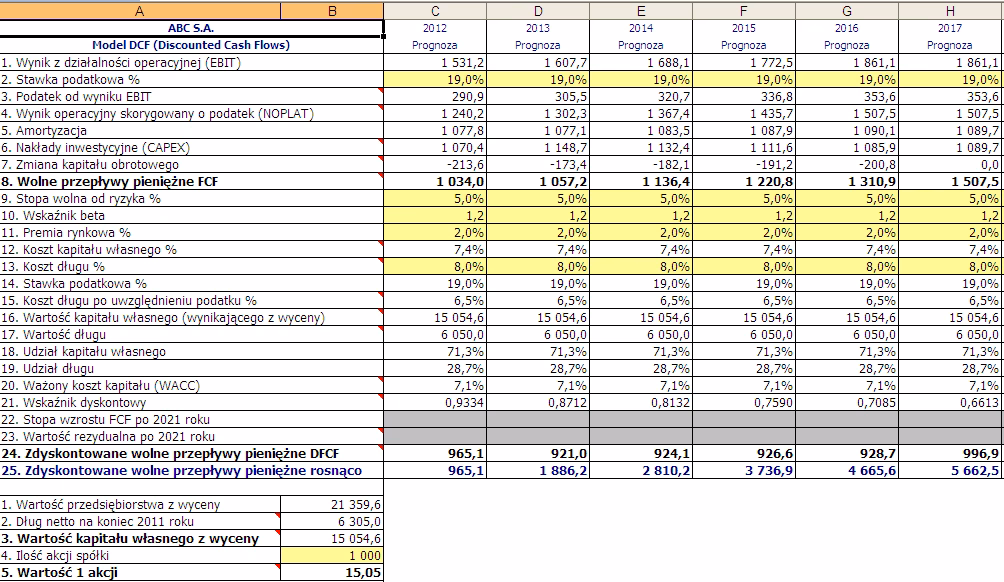Click the Wartość 1 akcji value 15,05
Viewport: 1004px width, 582px height.
[333, 573]
